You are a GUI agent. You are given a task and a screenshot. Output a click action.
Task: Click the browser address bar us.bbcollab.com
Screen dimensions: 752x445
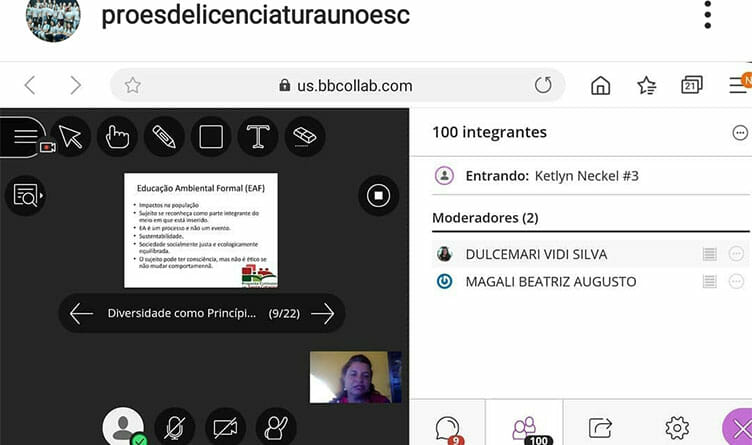(x=340, y=86)
